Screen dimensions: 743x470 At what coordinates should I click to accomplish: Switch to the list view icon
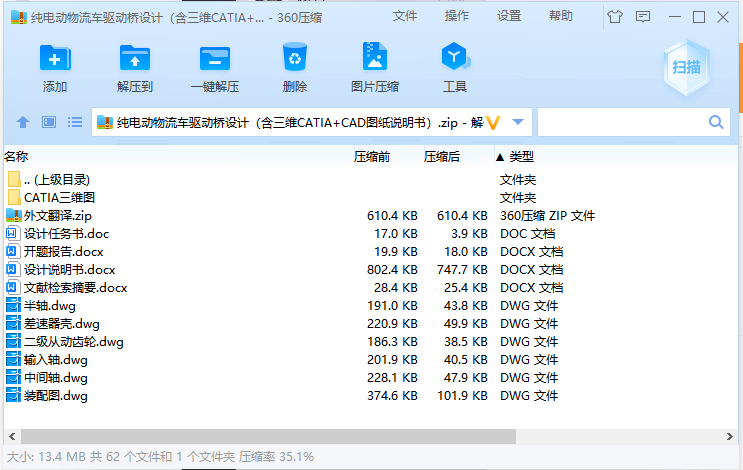pos(75,122)
